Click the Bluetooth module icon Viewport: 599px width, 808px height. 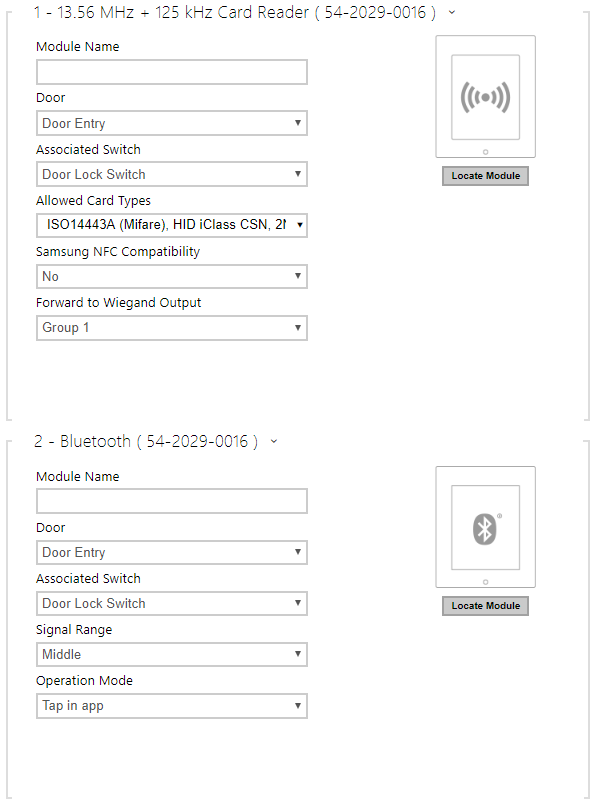tap(485, 529)
